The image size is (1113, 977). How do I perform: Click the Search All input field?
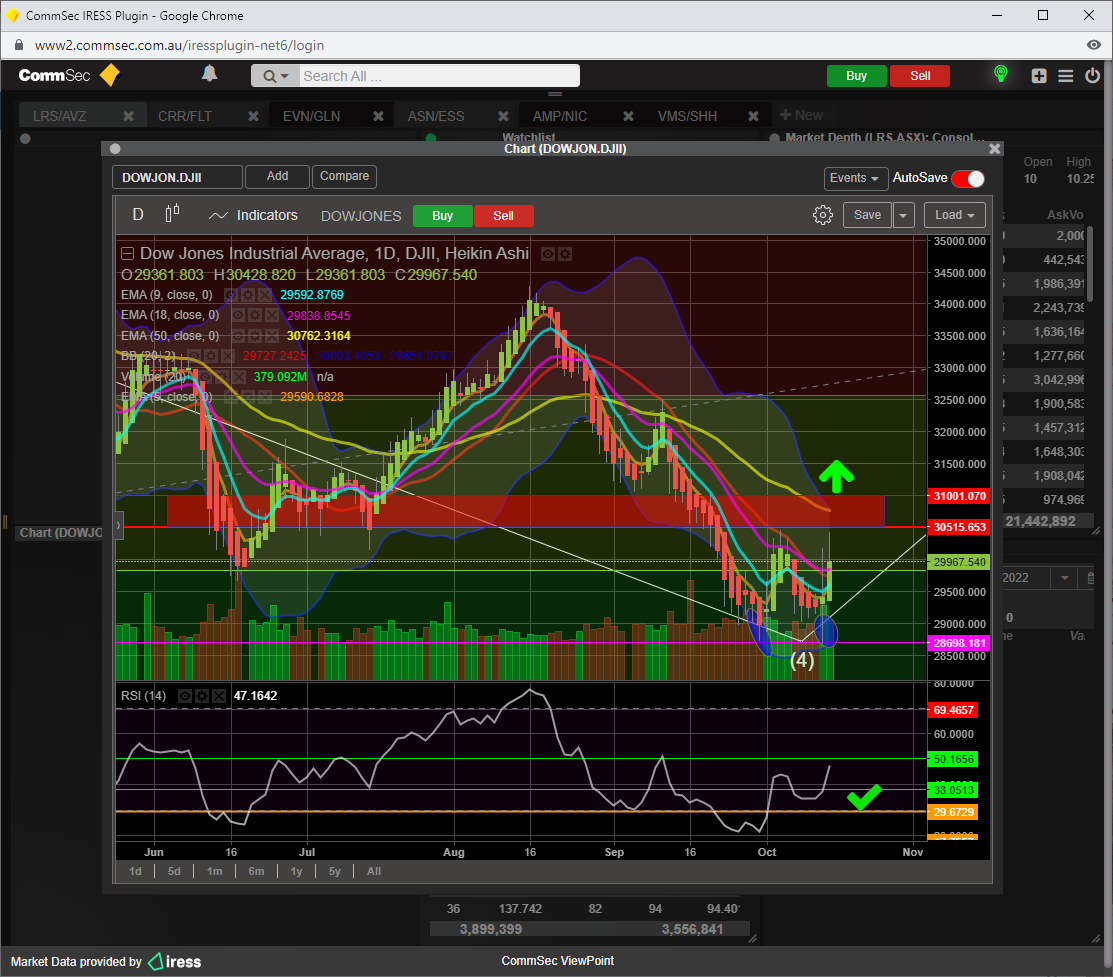[x=437, y=76]
